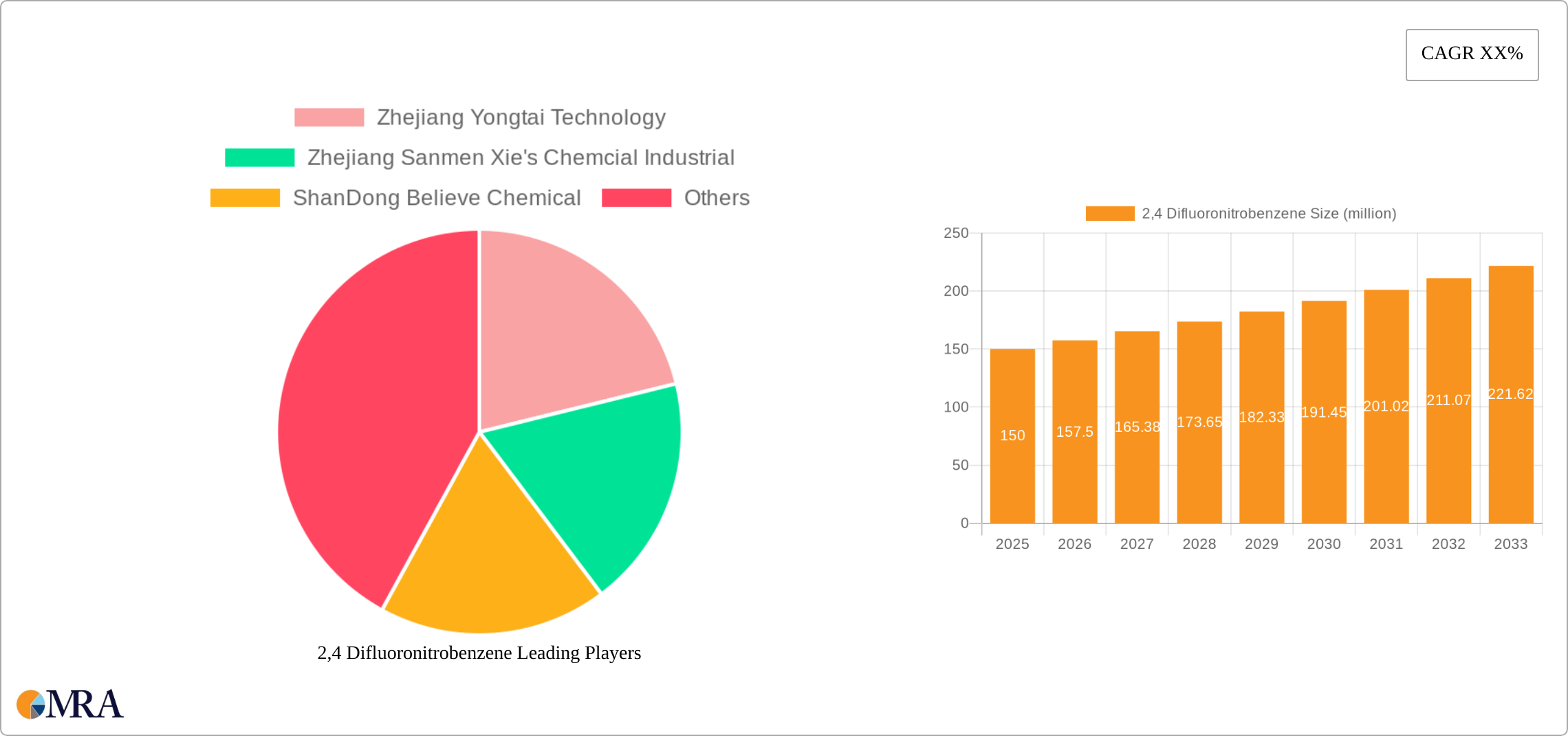Click the 2031 bar labeled 201.02
This screenshot has height=736, width=1568.
1386,407
